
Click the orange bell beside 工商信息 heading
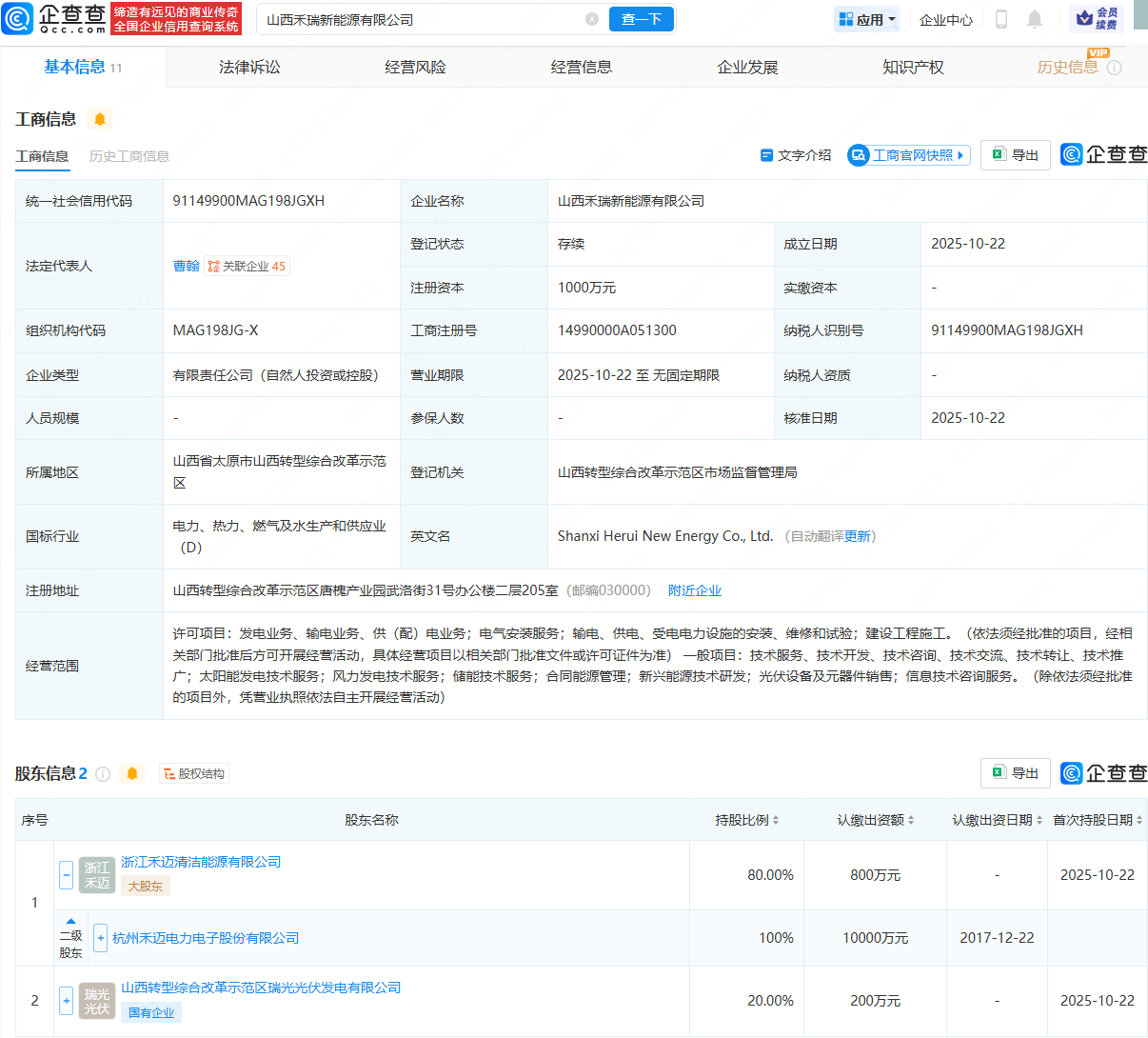99,119
